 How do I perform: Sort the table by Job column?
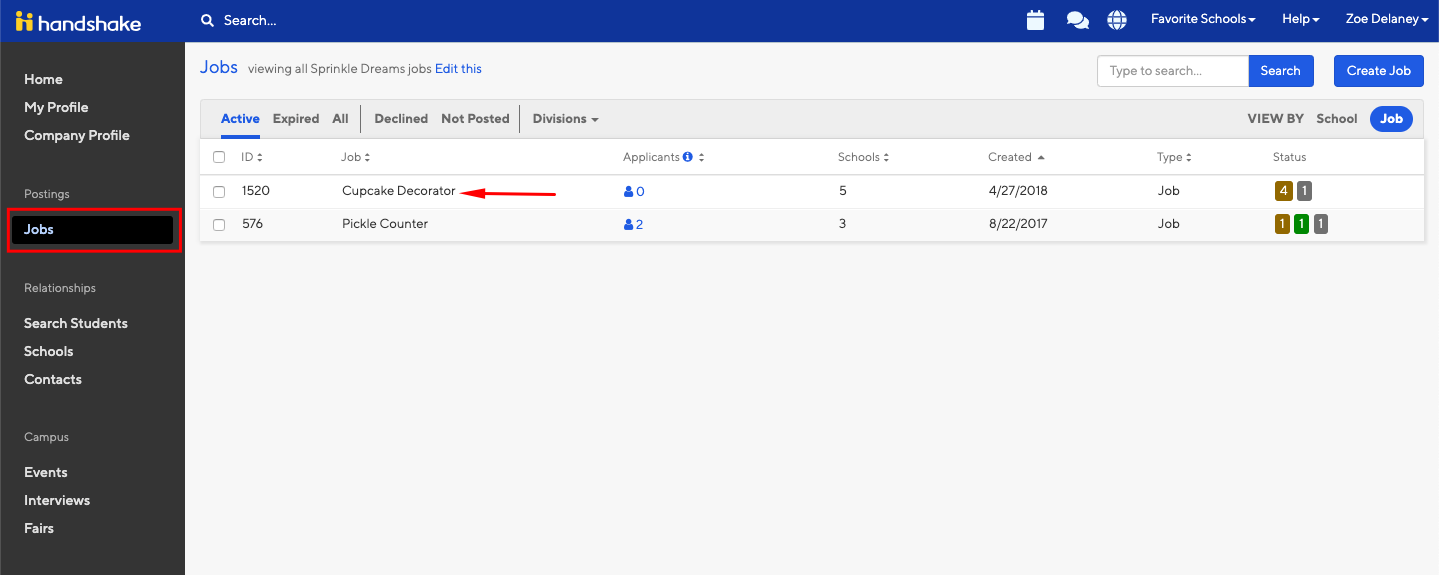click(356, 157)
